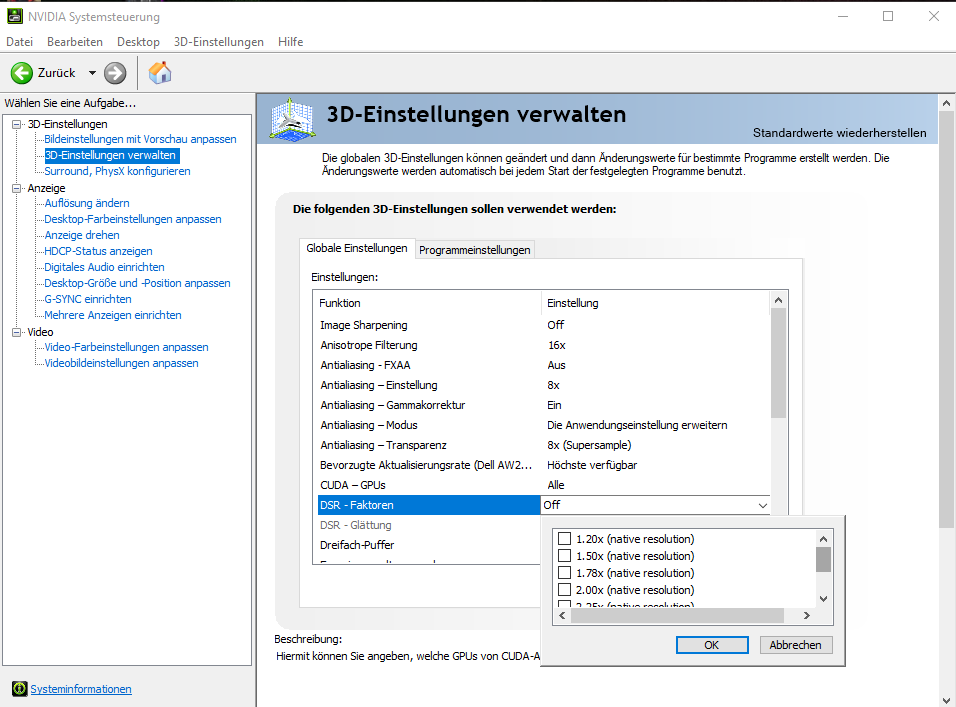
Task: Select 3D-Einstellungen verwalten in tree
Action: point(111,155)
